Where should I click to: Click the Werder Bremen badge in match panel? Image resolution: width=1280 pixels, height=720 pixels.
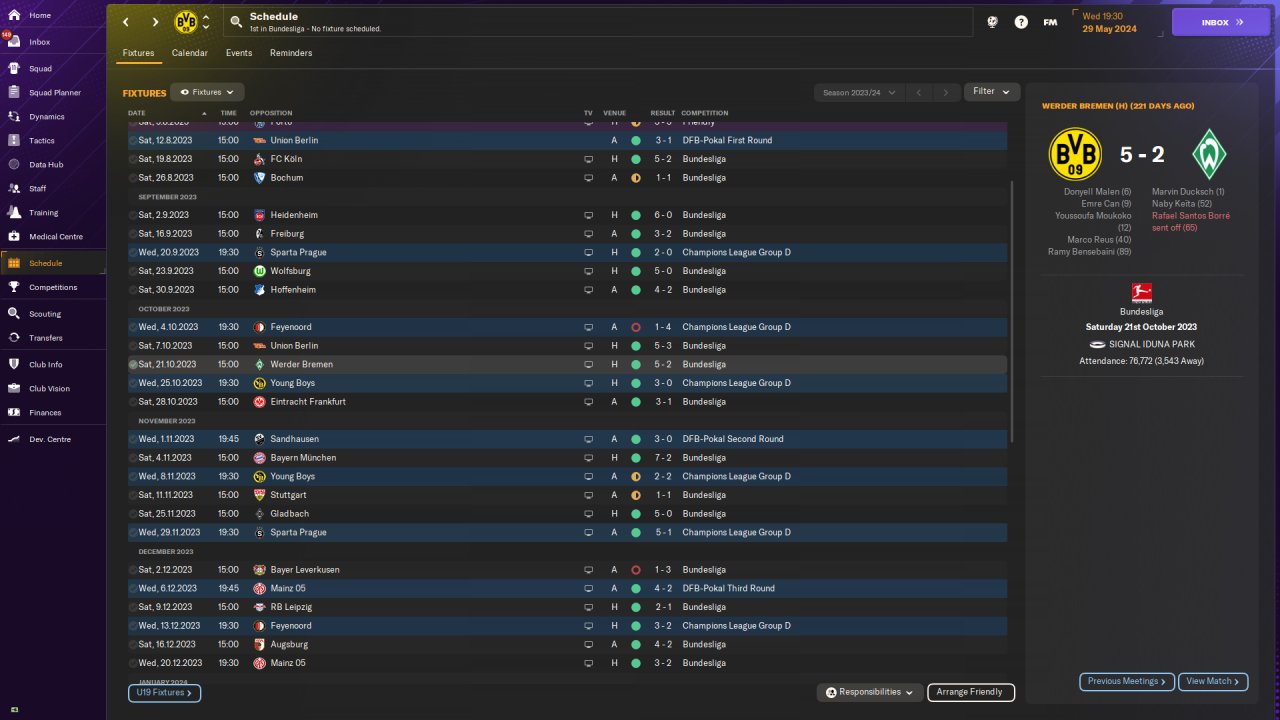tap(1209, 154)
